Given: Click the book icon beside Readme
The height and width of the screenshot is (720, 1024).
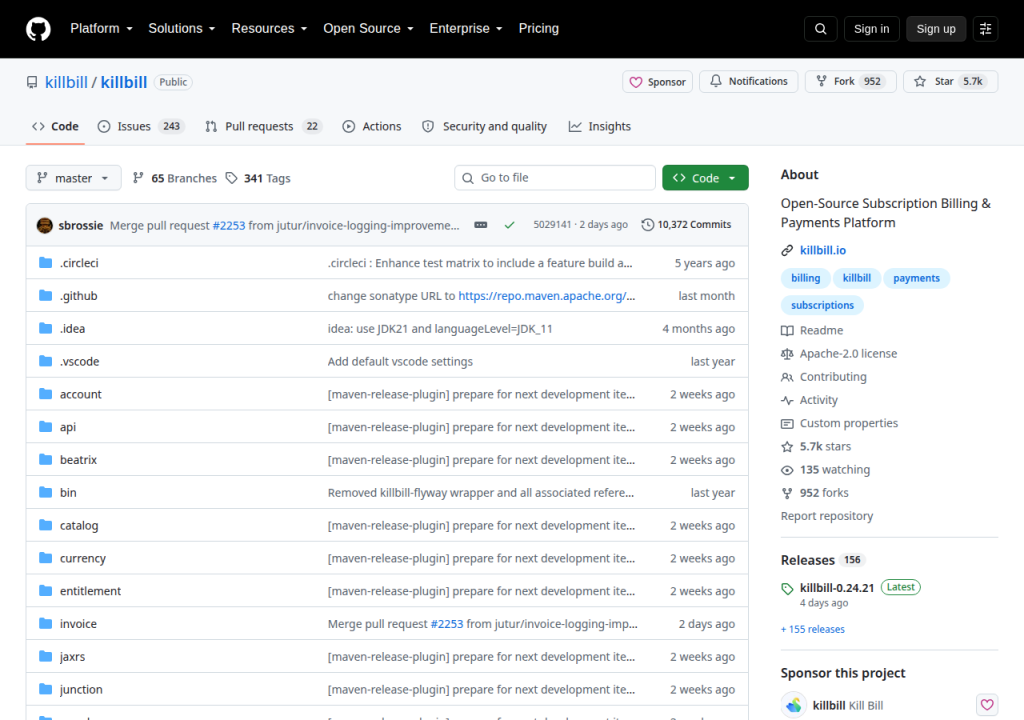Looking at the screenshot, I should click(x=787, y=331).
